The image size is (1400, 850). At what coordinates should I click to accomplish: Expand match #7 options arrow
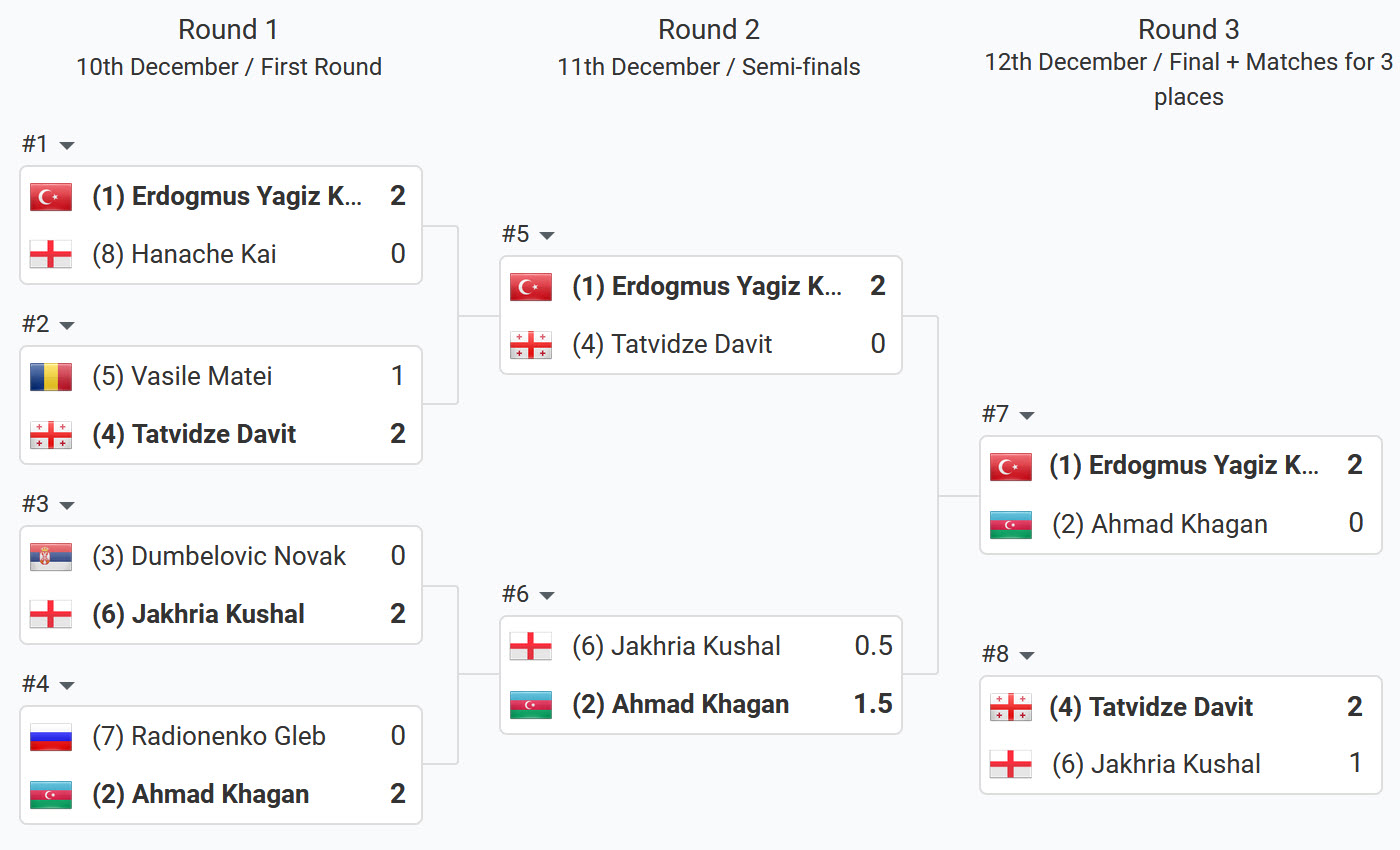[x=1027, y=416]
